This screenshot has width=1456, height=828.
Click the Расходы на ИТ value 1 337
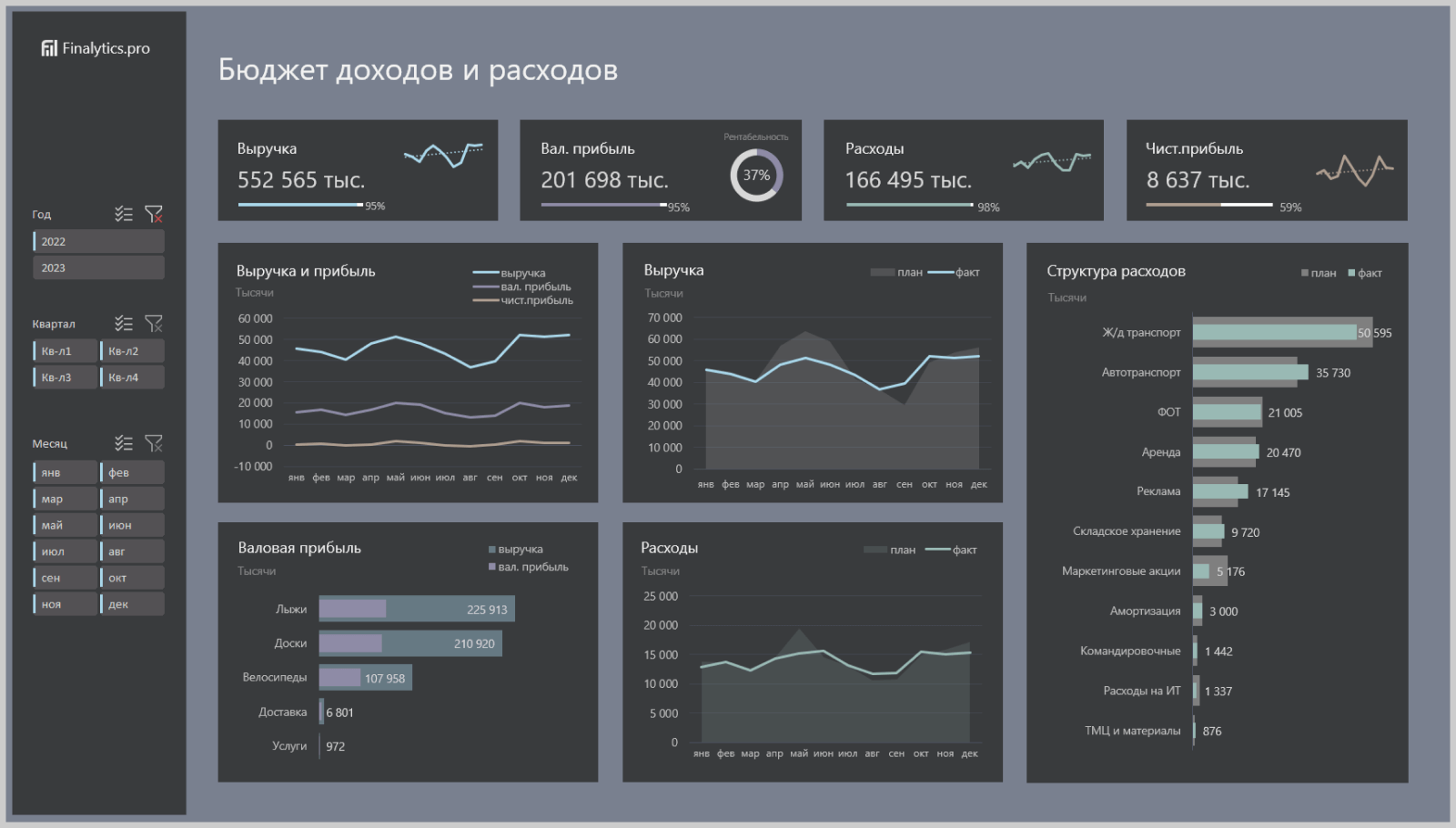tap(1218, 692)
